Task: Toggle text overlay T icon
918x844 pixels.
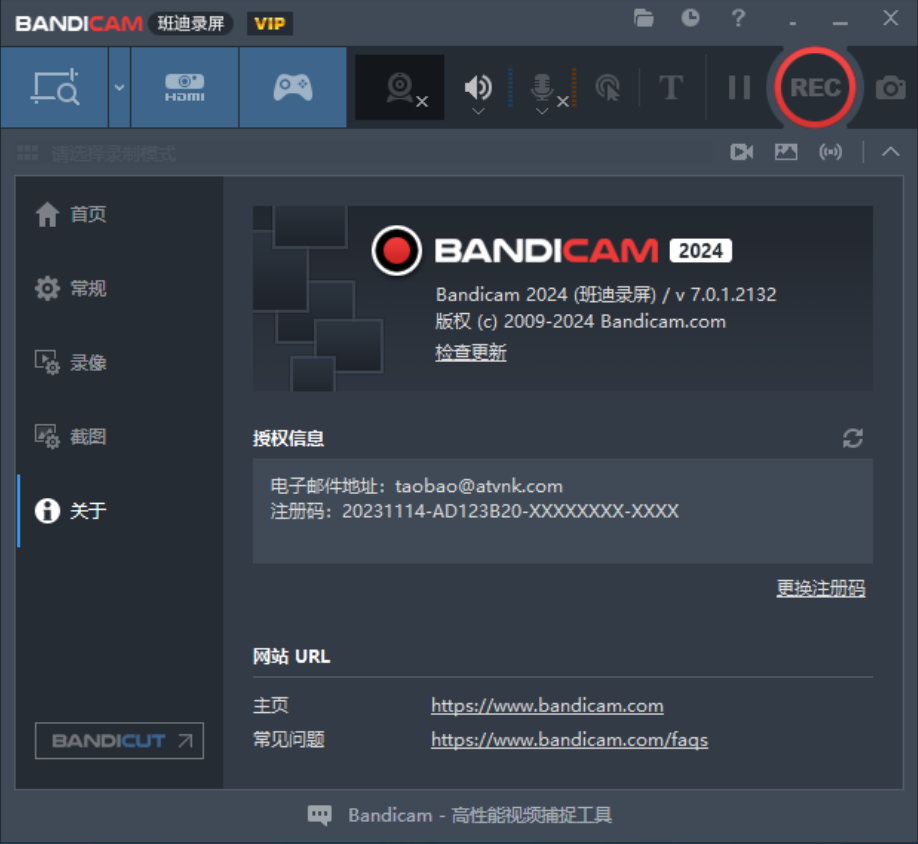Action: (x=671, y=88)
